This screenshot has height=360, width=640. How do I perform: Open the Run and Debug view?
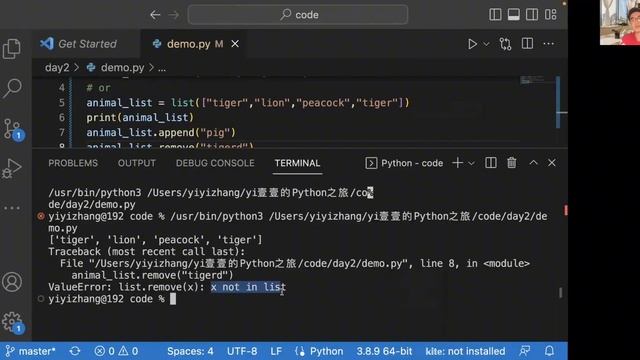click(x=12, y=168)
